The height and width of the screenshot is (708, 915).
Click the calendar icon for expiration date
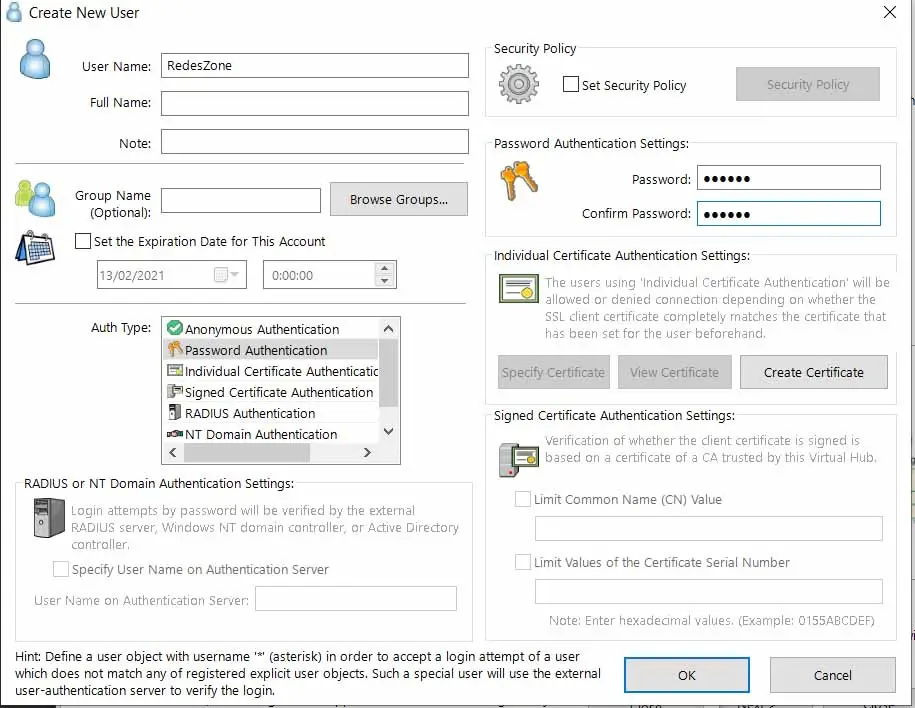click(x=35, y=248)
